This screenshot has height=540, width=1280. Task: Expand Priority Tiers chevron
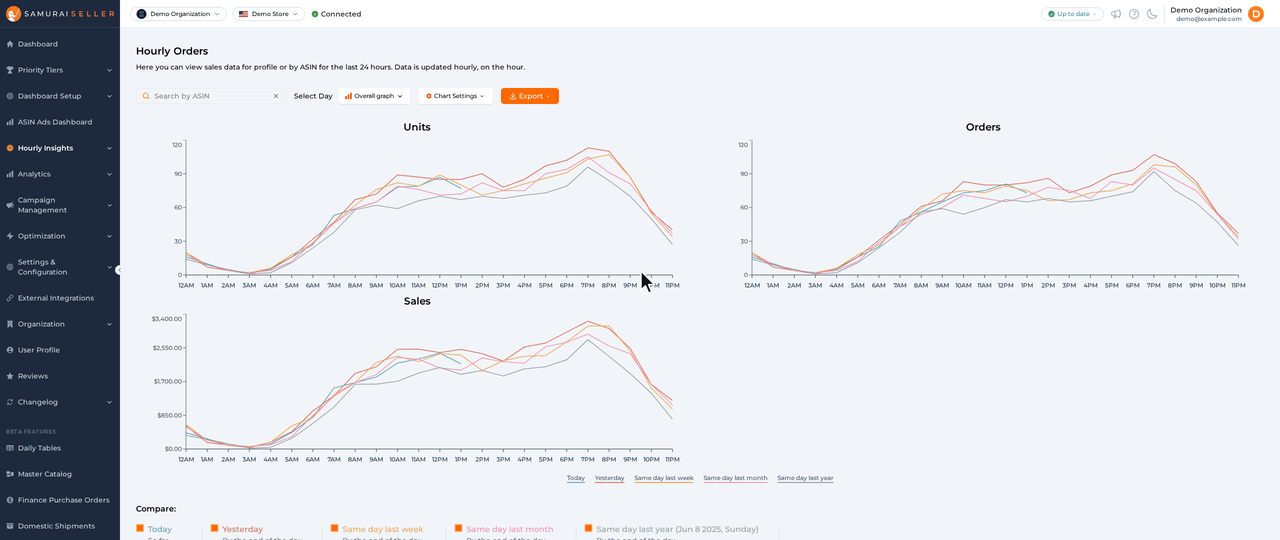pos(109,70)
